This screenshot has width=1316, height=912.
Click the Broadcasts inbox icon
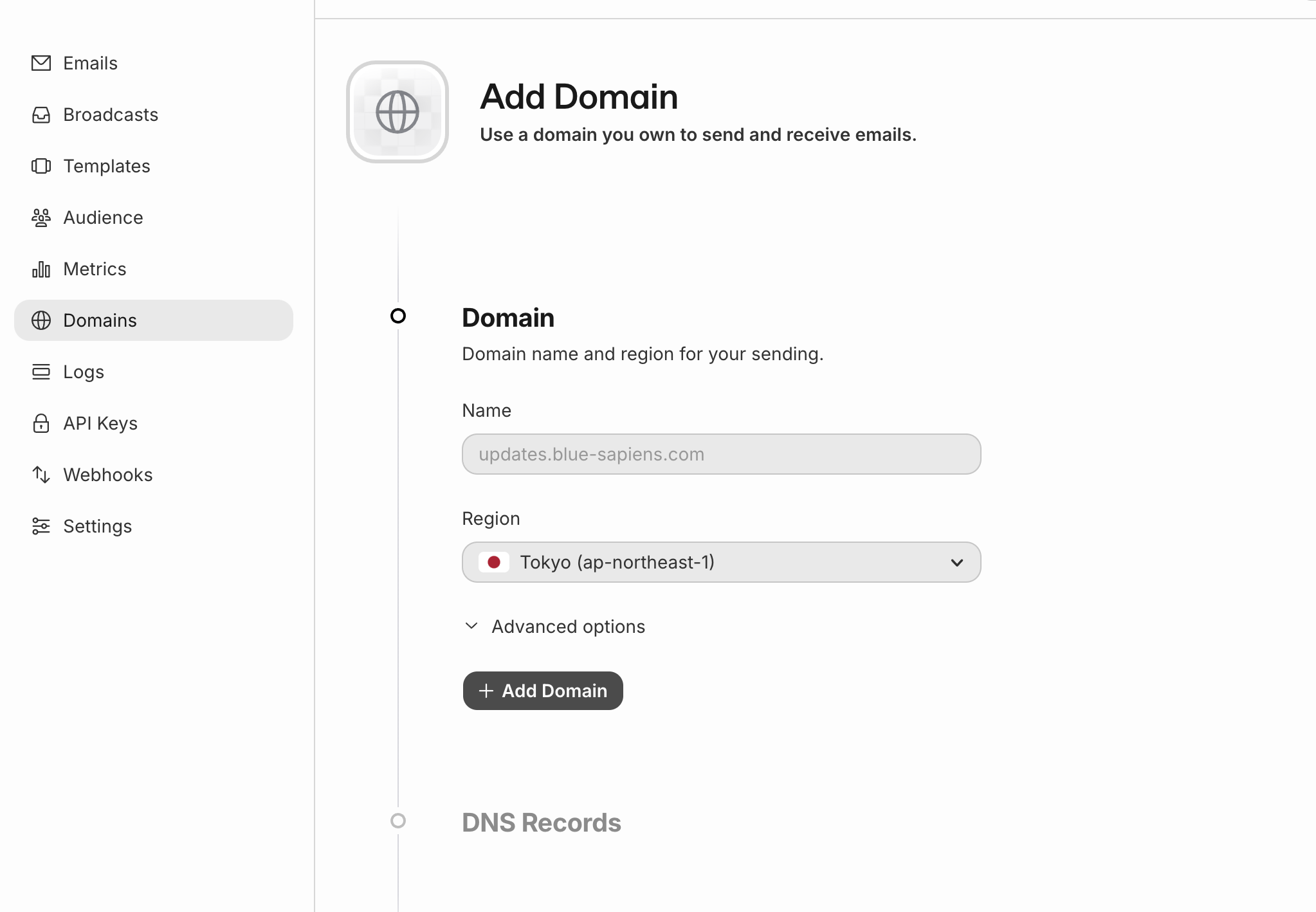(x=41, y=114)
